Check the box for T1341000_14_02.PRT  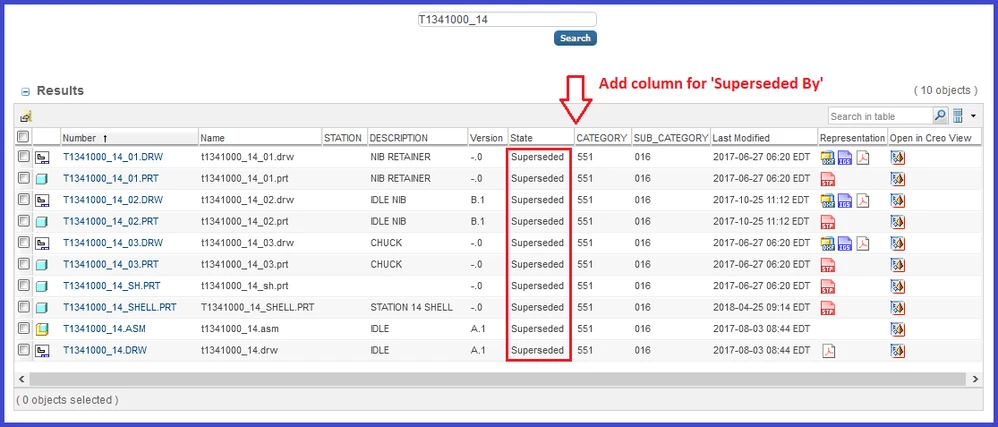[x=24, y=221]
